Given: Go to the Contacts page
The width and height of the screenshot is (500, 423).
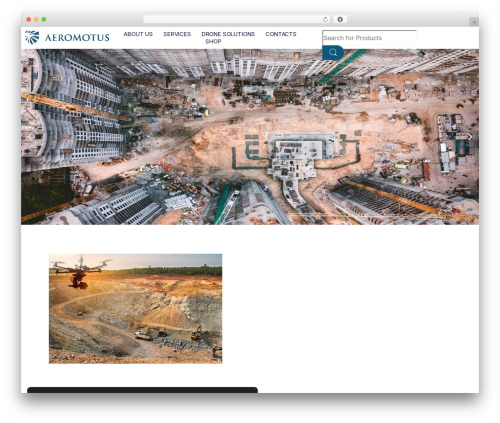Looking at the screenshot, I should coord(281,34).
